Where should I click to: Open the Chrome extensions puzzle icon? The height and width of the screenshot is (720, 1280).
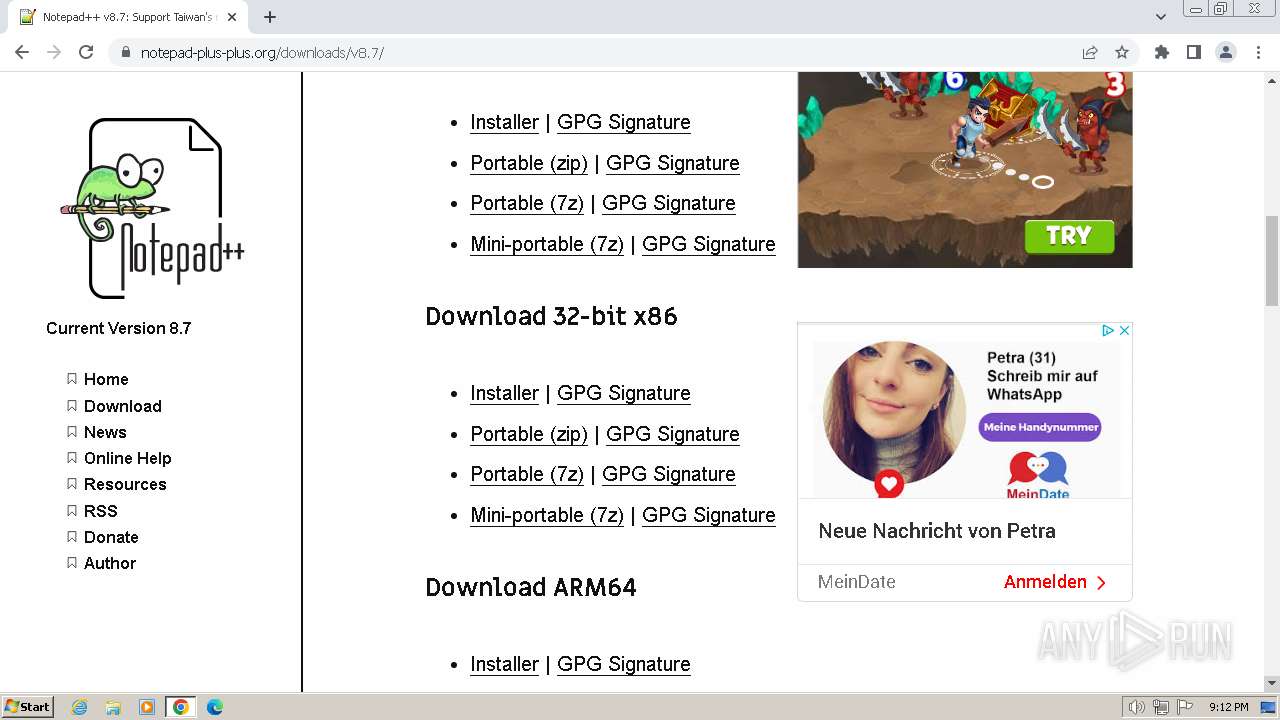tap(1162, 52)
